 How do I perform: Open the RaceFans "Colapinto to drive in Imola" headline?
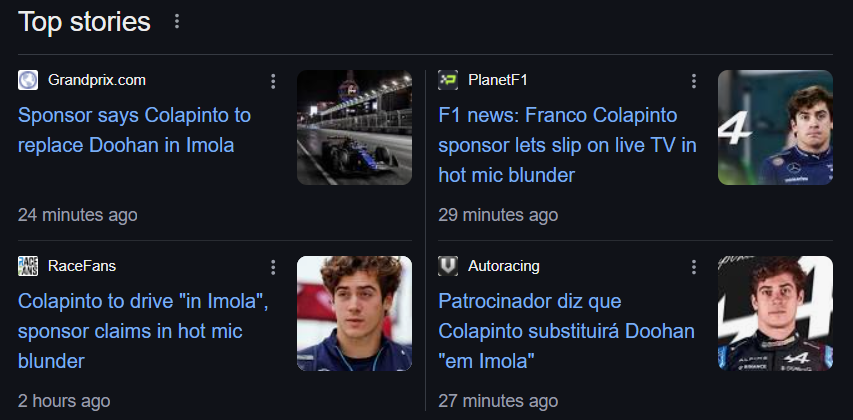[143, 330]
